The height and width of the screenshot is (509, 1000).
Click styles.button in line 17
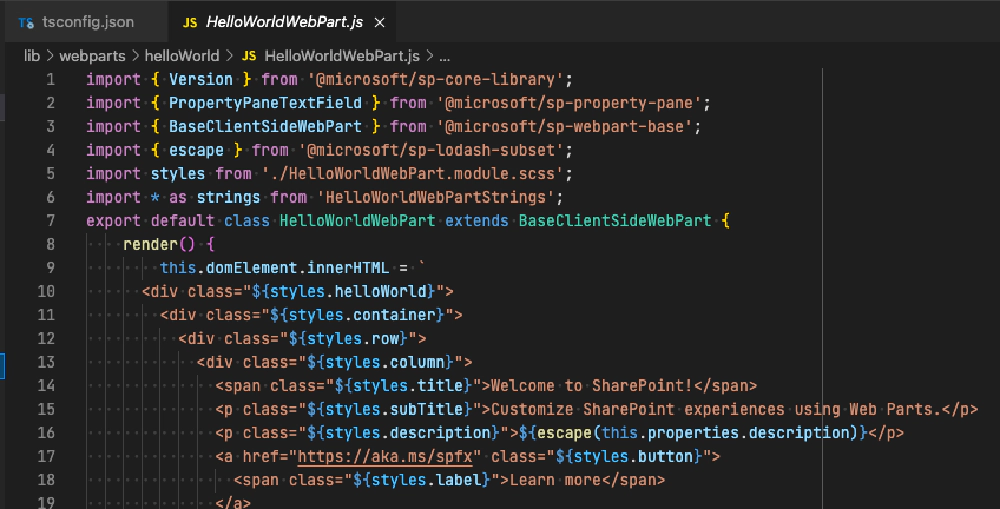[x=633, y=456]
